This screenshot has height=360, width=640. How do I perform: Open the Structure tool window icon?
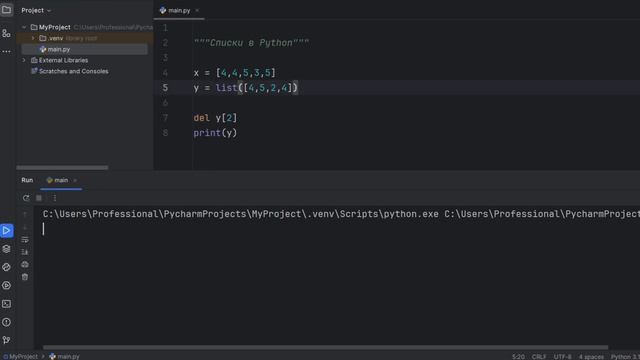(7, 33)
